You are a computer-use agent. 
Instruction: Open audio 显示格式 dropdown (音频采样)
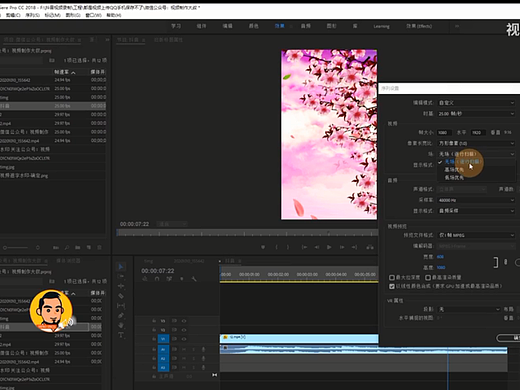tap(476, 211)
